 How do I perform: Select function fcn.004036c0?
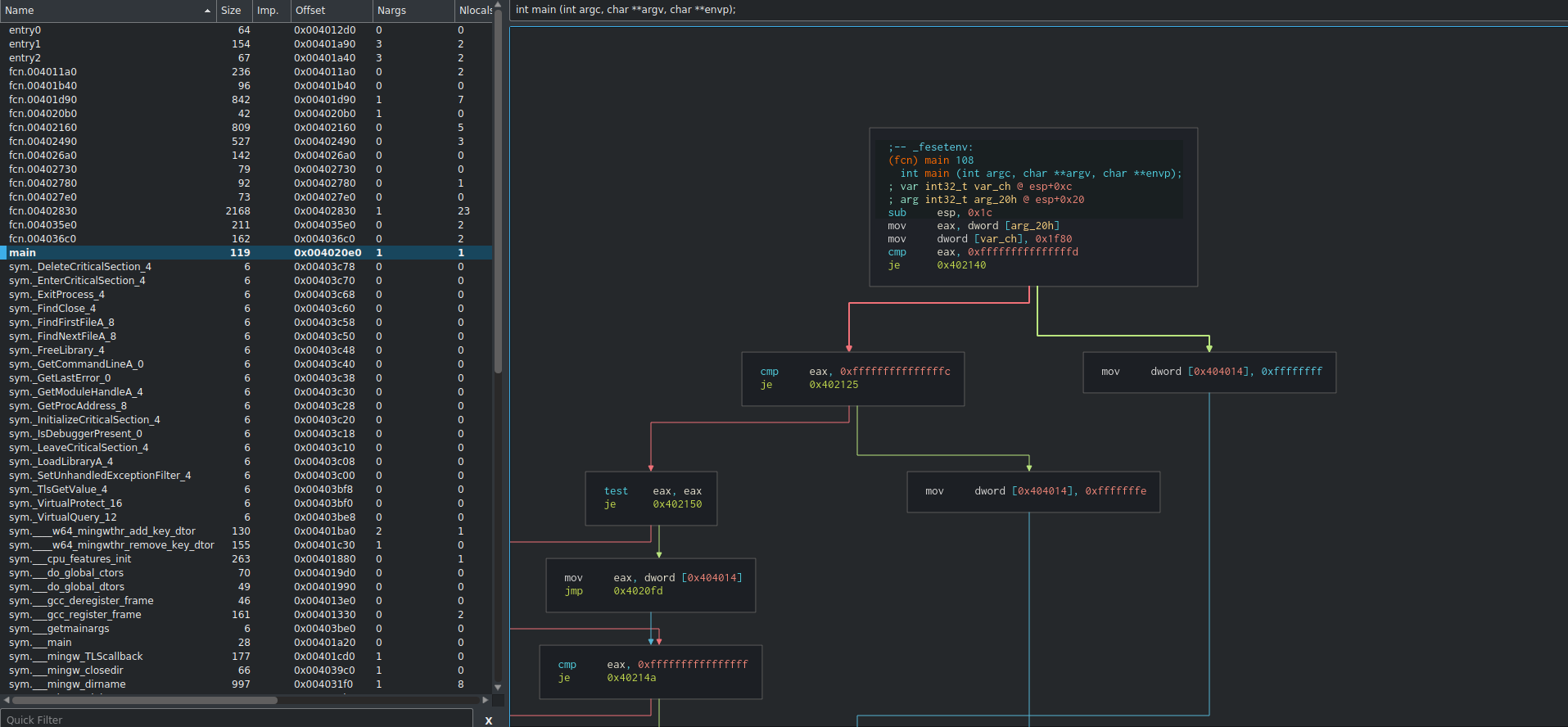click(246, 239)
